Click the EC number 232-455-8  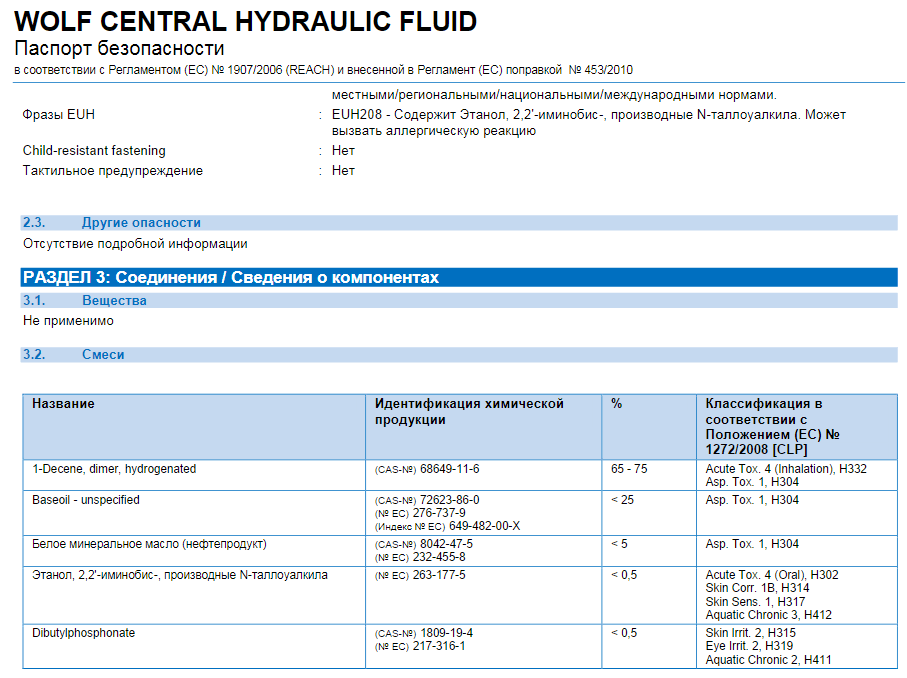[x=439, y=557]
